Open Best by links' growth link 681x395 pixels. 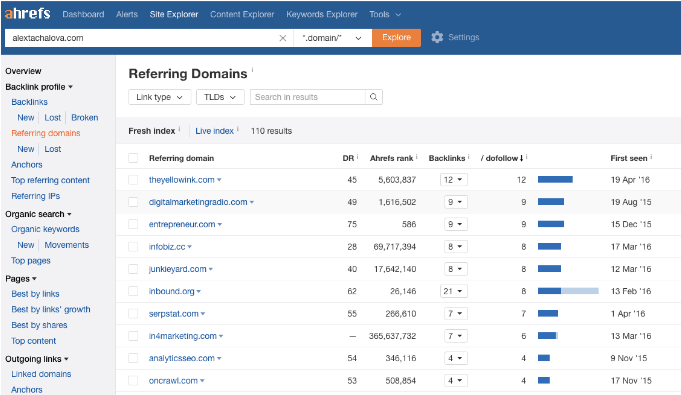51,309
